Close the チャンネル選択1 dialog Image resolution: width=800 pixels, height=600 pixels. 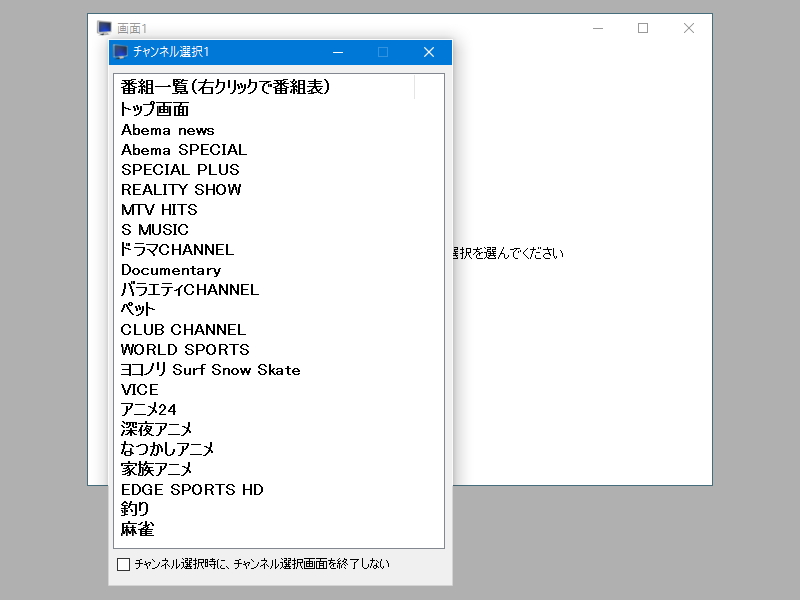point(429,52)
